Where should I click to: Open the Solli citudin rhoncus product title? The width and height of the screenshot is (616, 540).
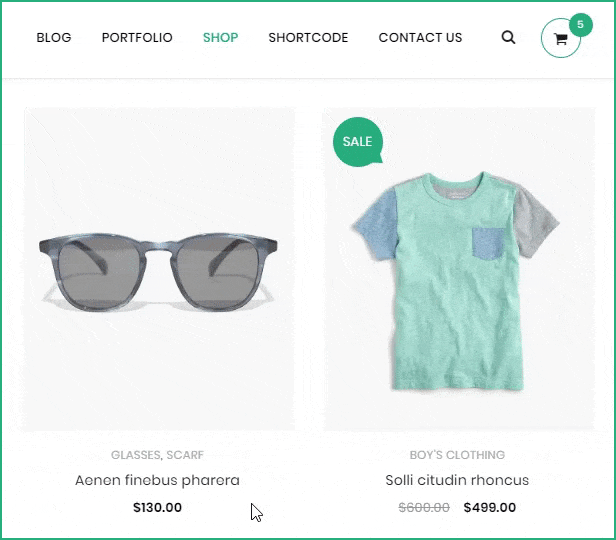coord(457,480)
